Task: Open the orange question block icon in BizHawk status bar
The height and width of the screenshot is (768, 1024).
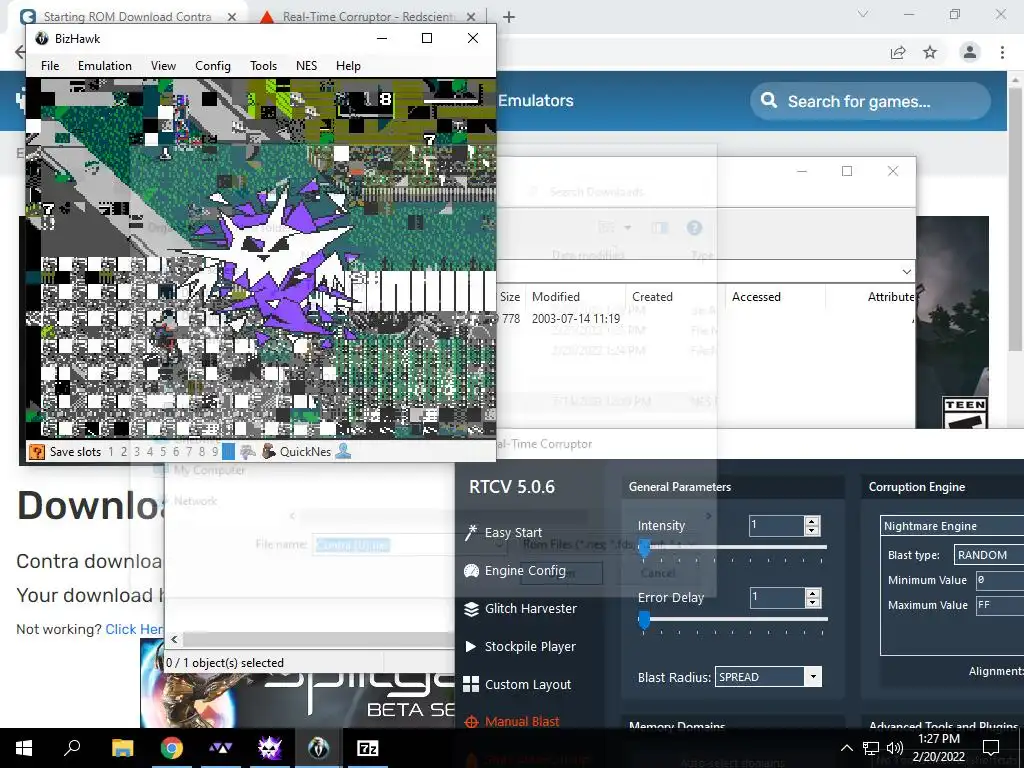Action: tap(37, 451)
